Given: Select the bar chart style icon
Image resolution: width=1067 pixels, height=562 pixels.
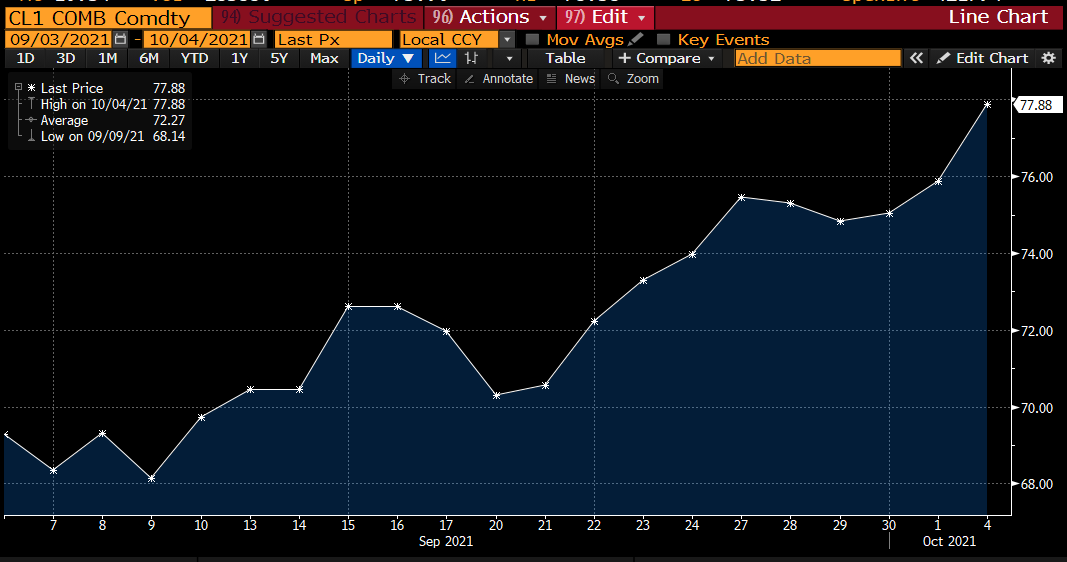Looking at the screenshot, I should pyautogui.click(x=471, y=59).
